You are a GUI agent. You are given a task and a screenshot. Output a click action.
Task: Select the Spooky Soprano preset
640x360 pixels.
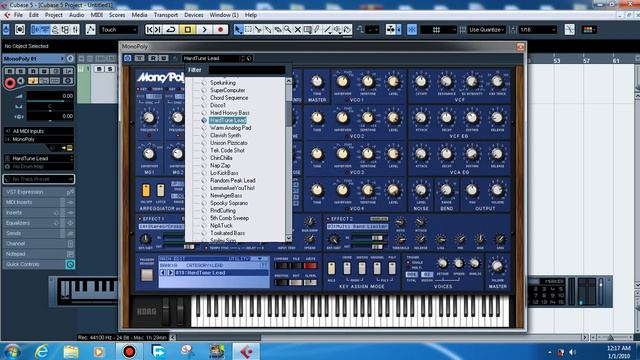(x=229, y=203)
